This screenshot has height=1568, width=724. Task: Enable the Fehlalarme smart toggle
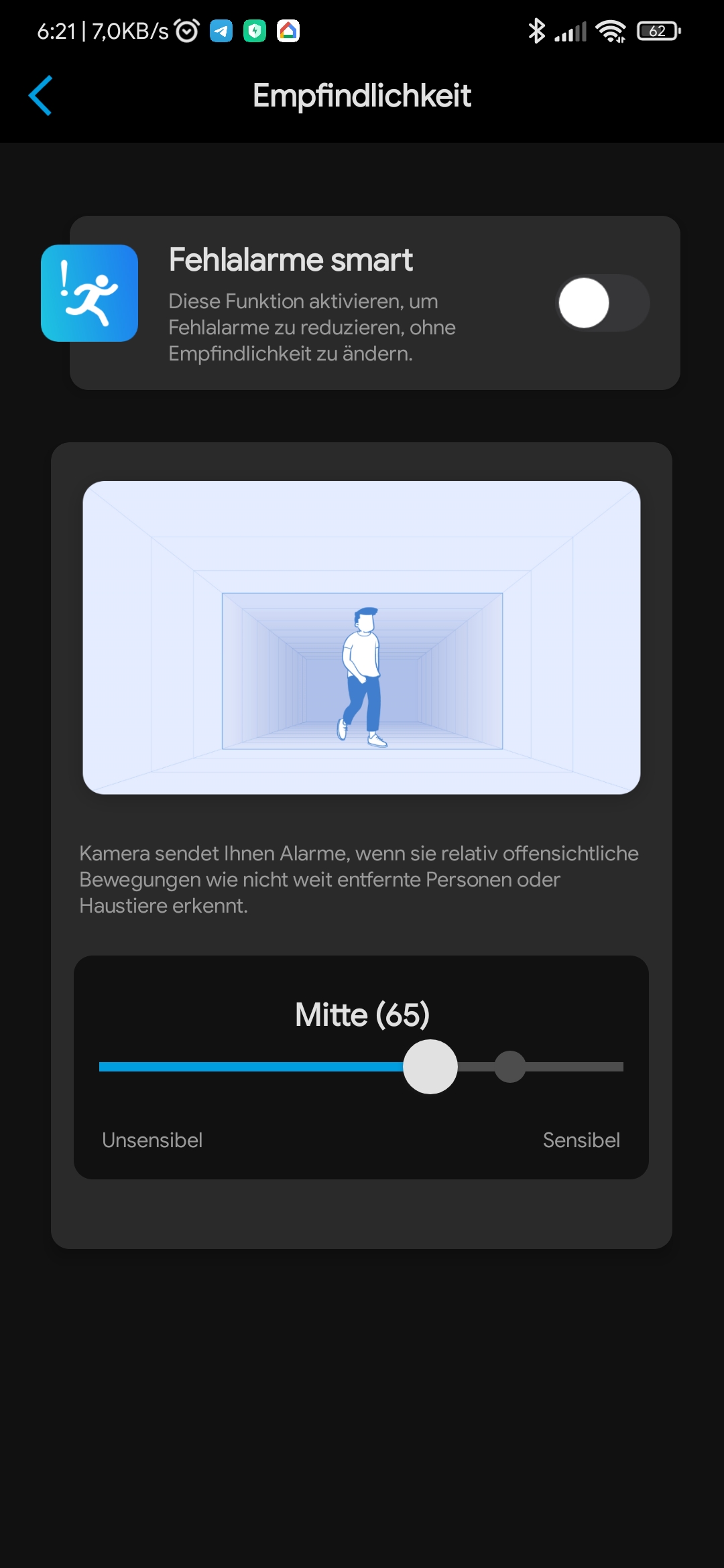[603, 303]
